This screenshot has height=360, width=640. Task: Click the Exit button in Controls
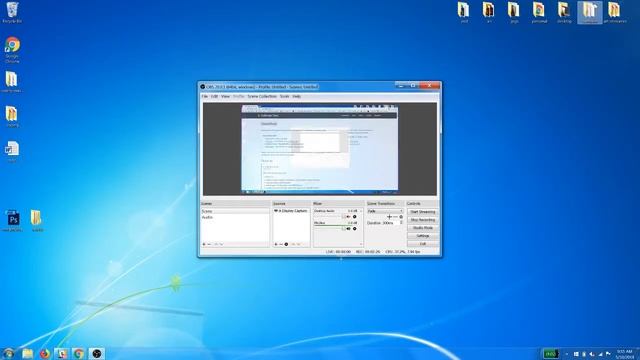pos(423,244)
